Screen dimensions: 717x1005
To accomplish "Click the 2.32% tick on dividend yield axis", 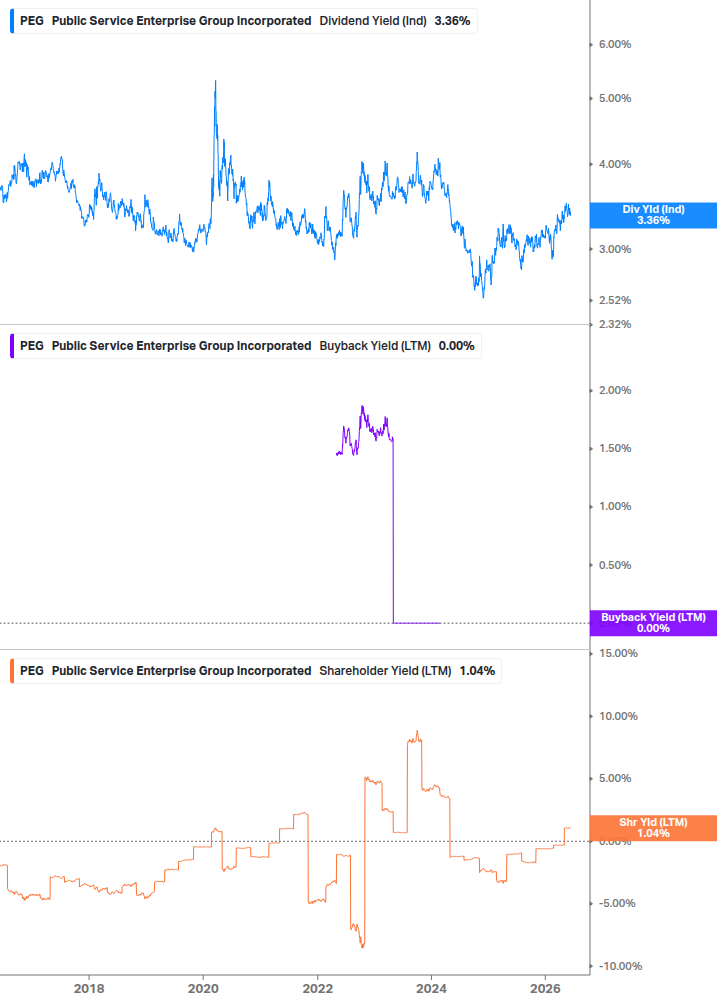I will tap(615, 324).
